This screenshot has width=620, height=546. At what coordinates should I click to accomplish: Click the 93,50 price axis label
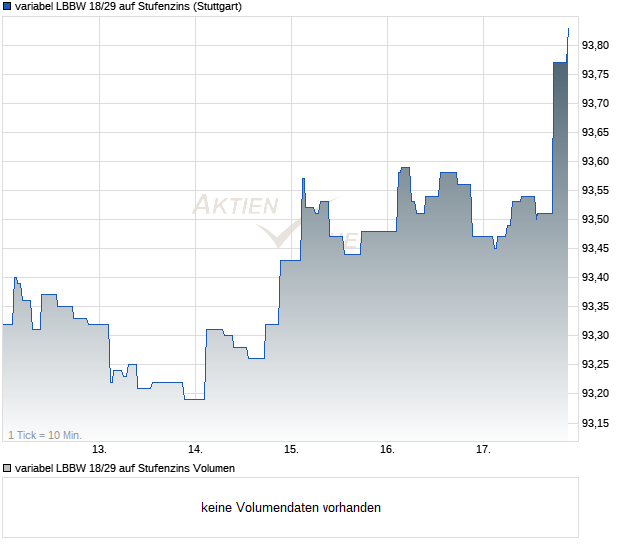pyautogui.click(x=595, y=219)
